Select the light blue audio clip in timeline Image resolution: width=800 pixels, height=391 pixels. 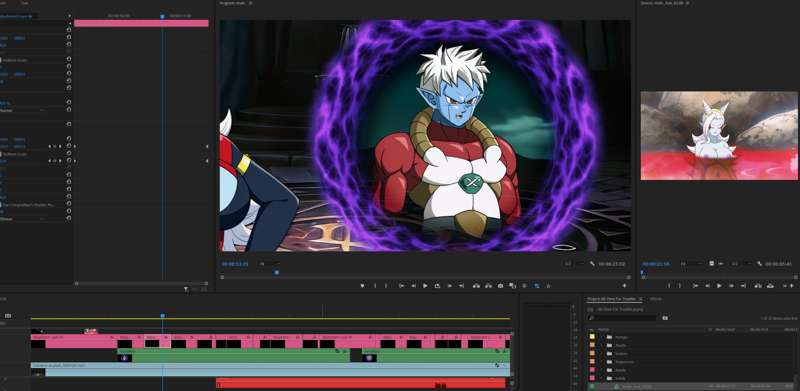[270, 370]
